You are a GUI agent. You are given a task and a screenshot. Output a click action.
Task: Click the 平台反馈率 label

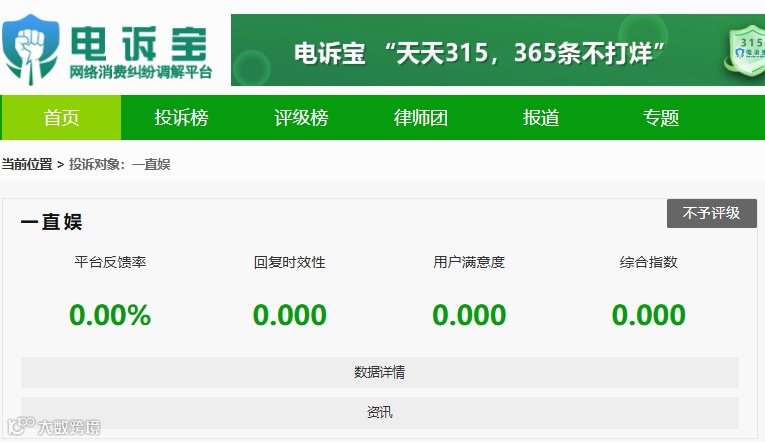(x=110, y=262)
